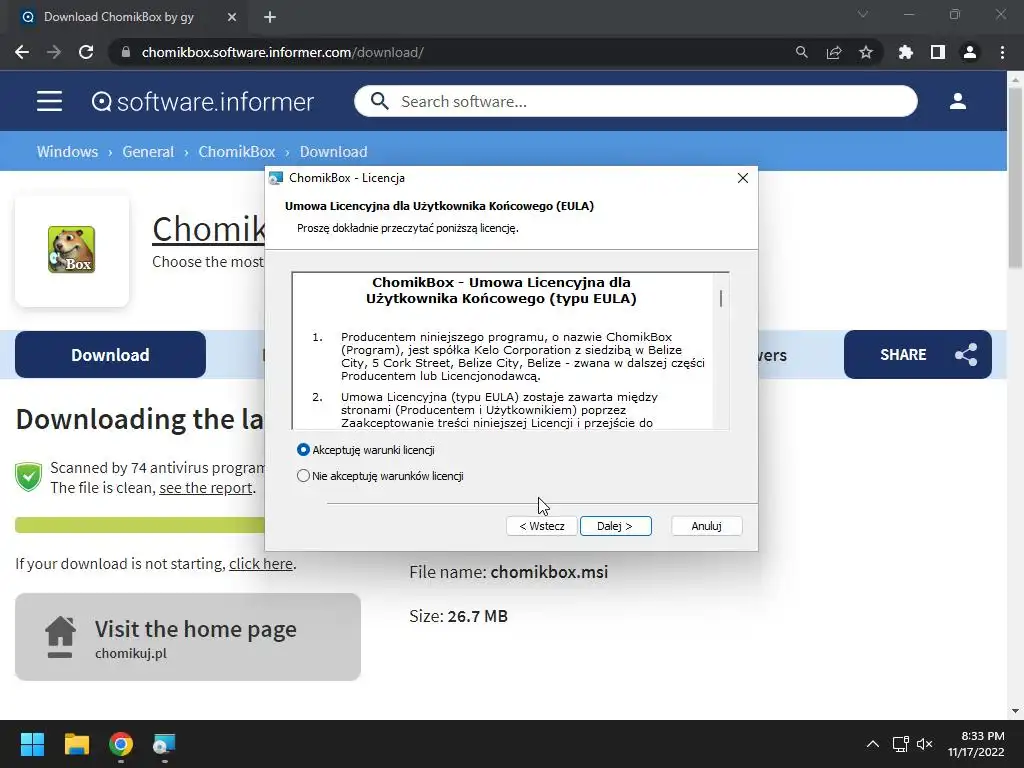This screenshot has height=768, width=1024.
Task: Click the Download breadcrumb item
Action: 334,152
